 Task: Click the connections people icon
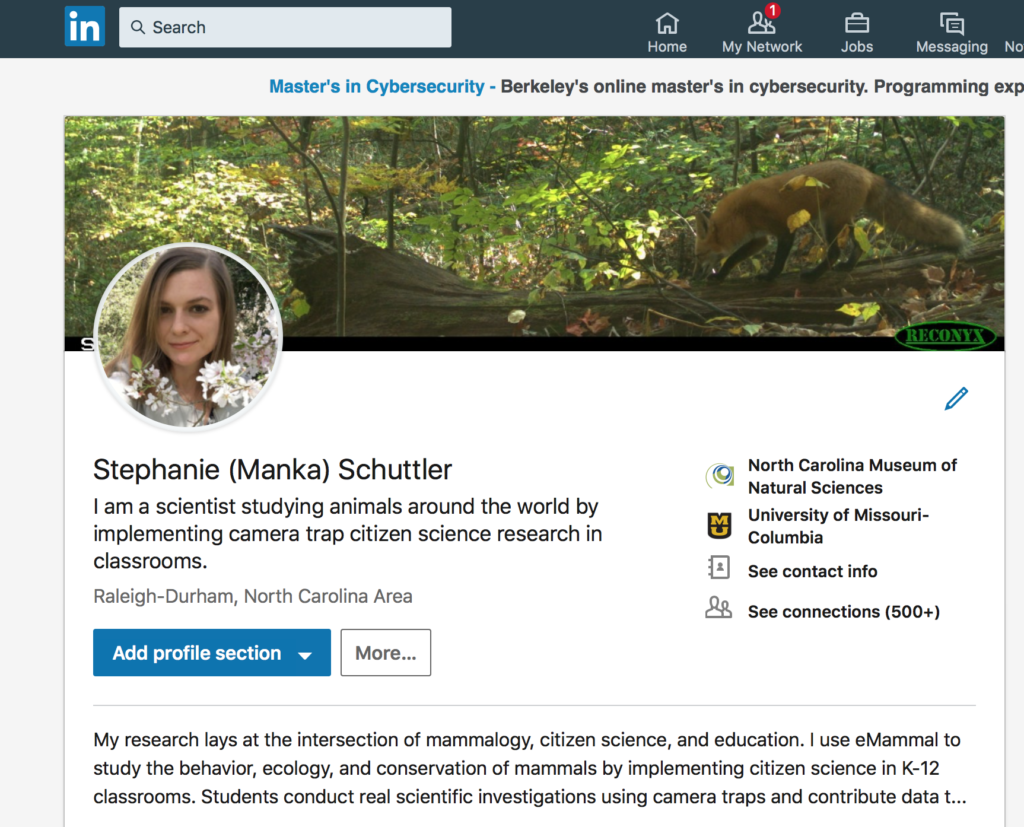[x=718, y=608]
